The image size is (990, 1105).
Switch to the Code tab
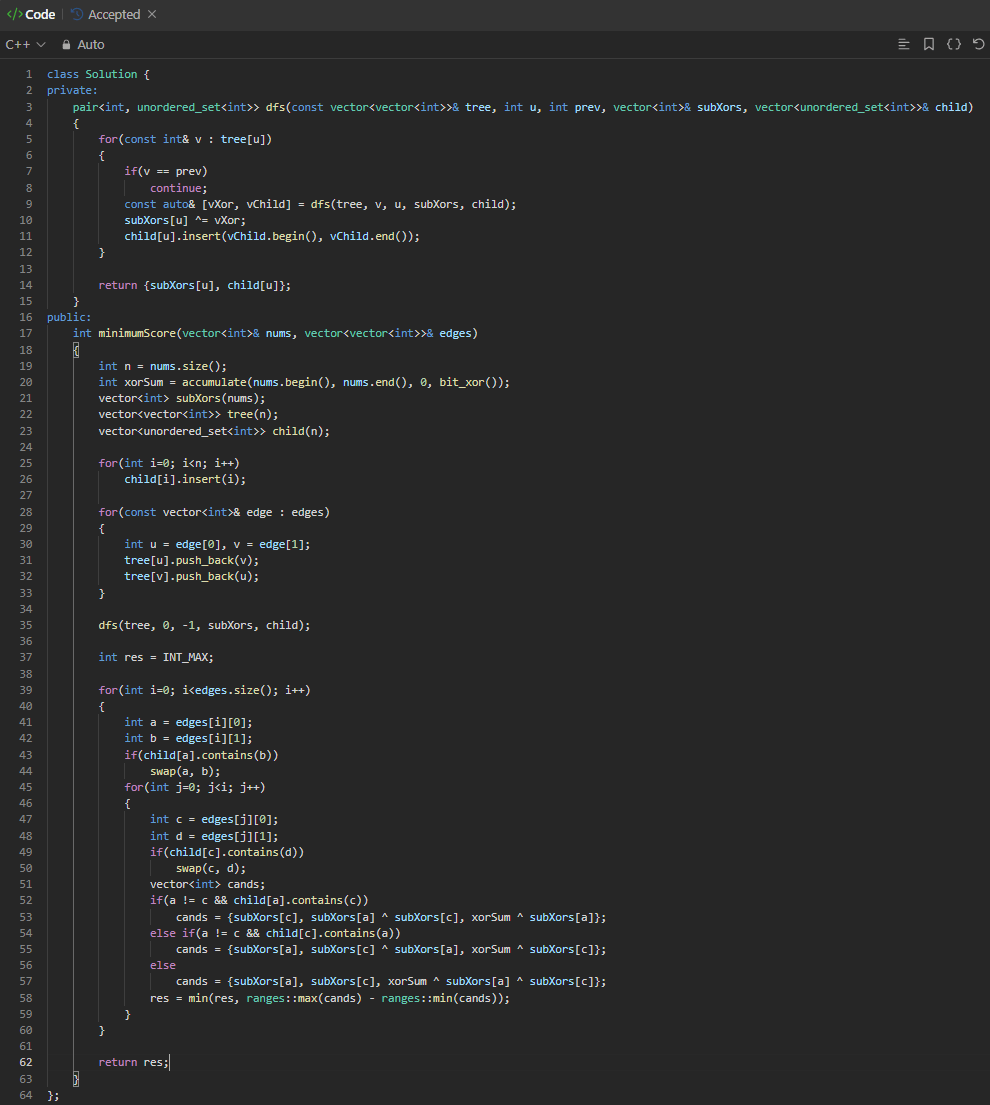click(39, 15)
